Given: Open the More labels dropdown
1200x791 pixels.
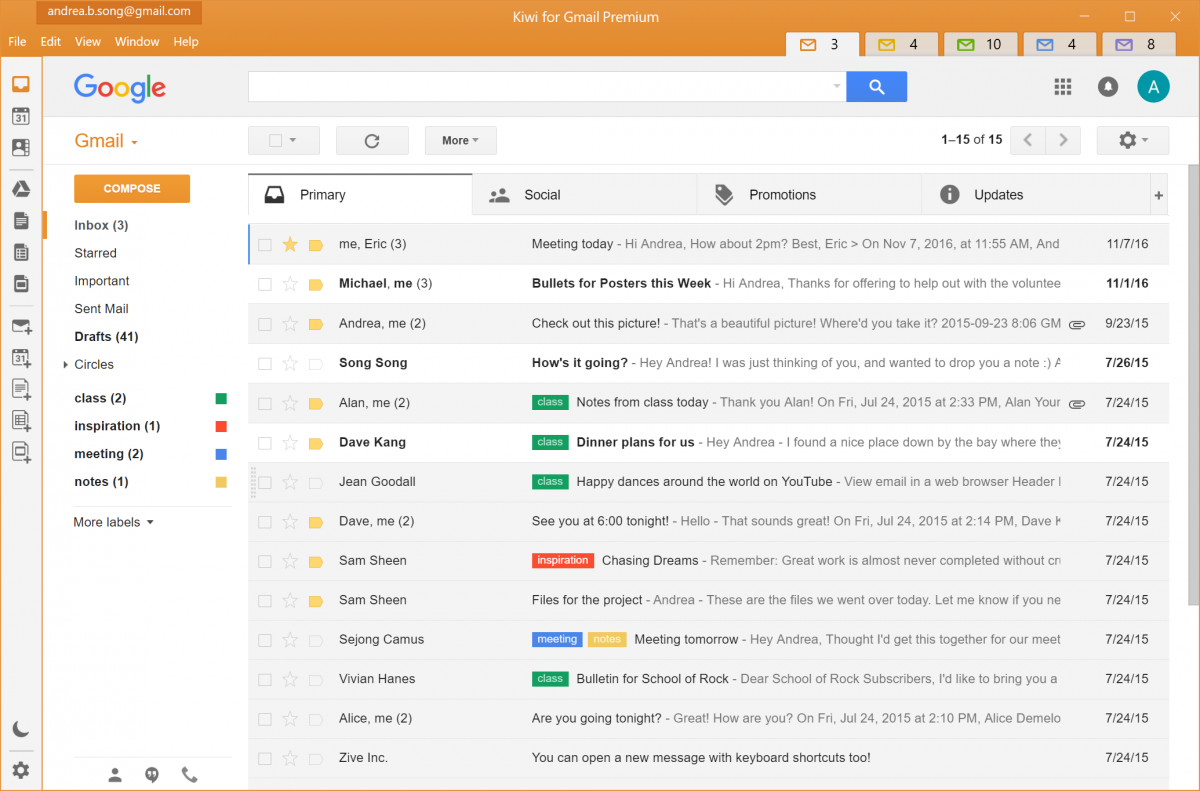Looking at the screenshot, I should (x=112, y=521).
